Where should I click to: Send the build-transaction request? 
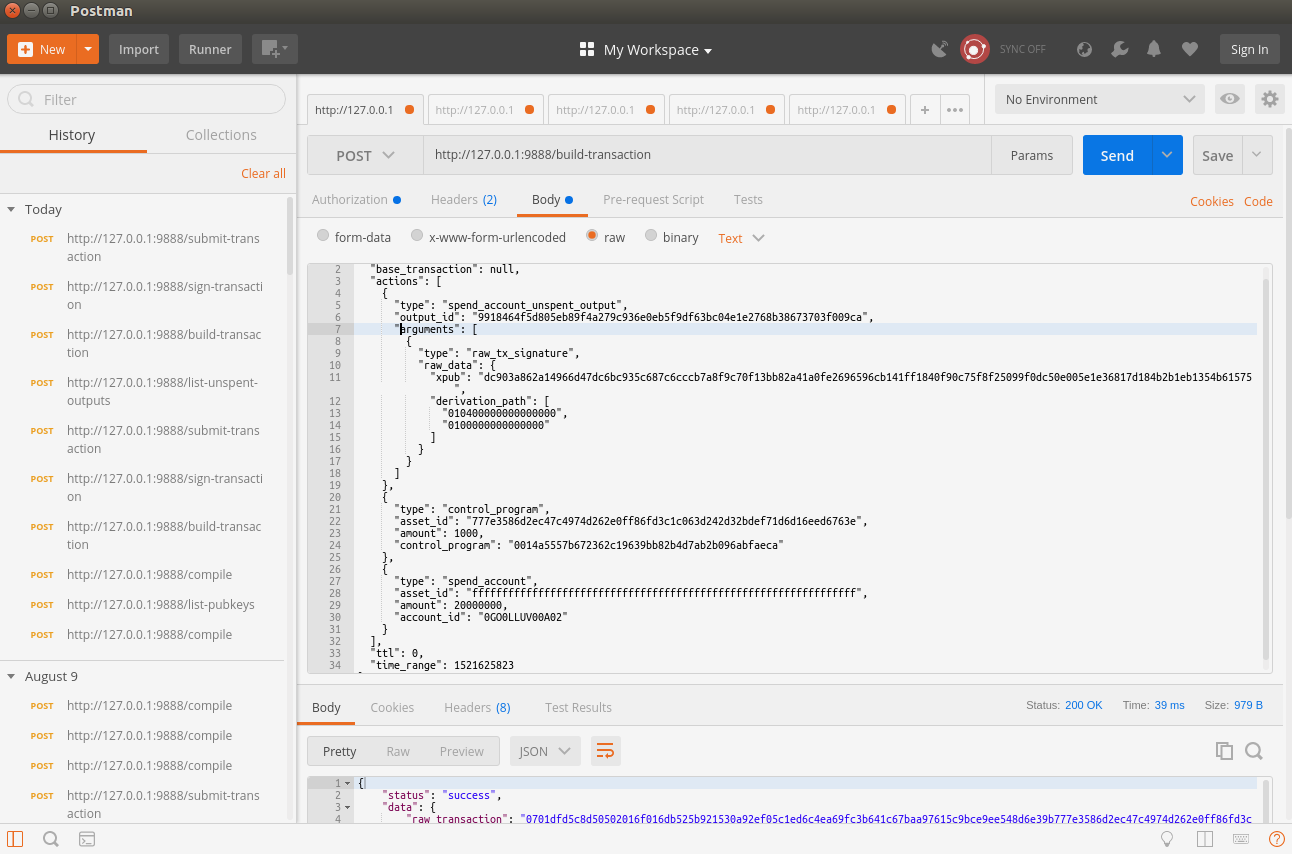[1117, 155]
